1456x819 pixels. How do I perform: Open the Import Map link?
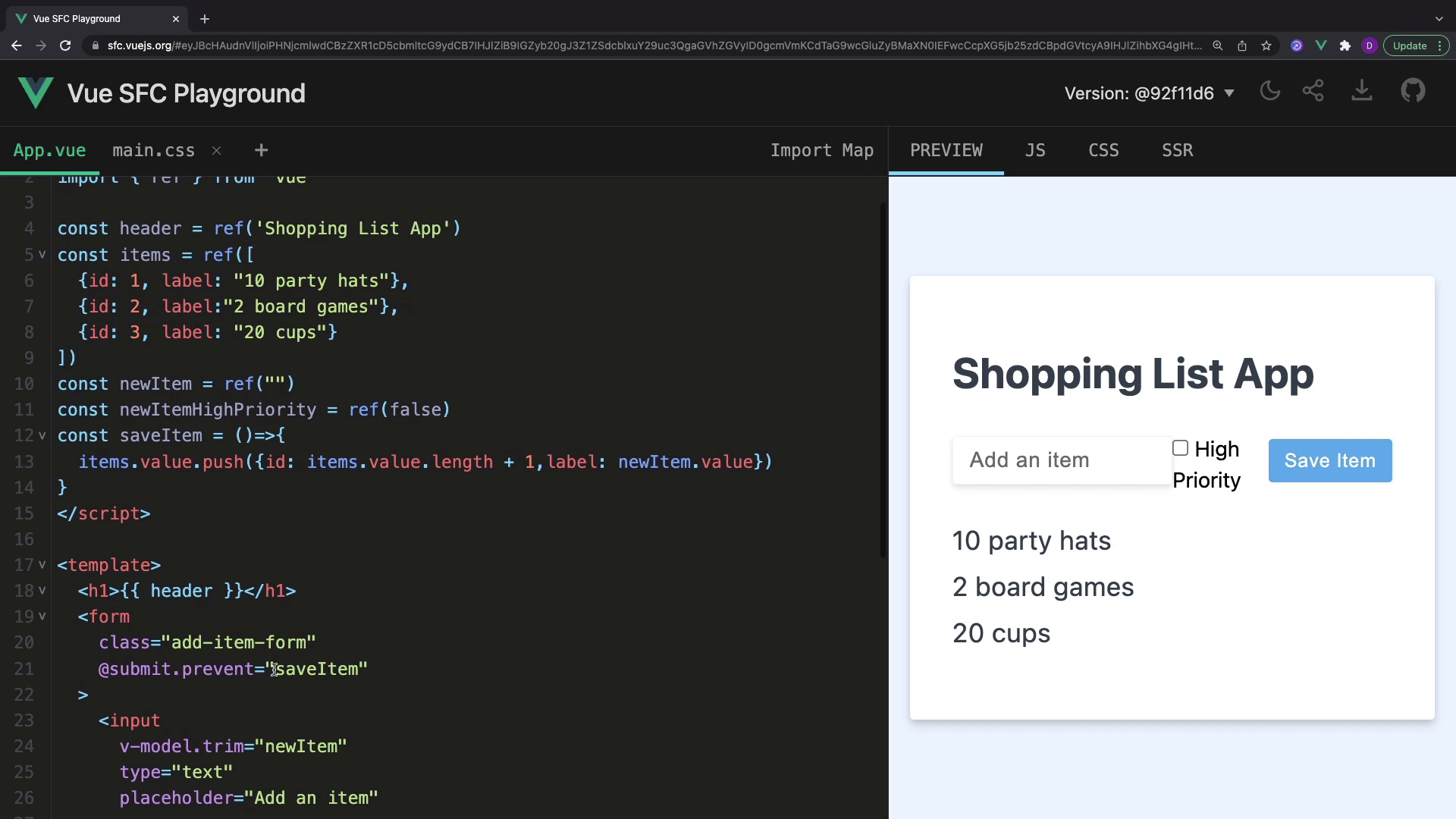(x=822, y=150)
